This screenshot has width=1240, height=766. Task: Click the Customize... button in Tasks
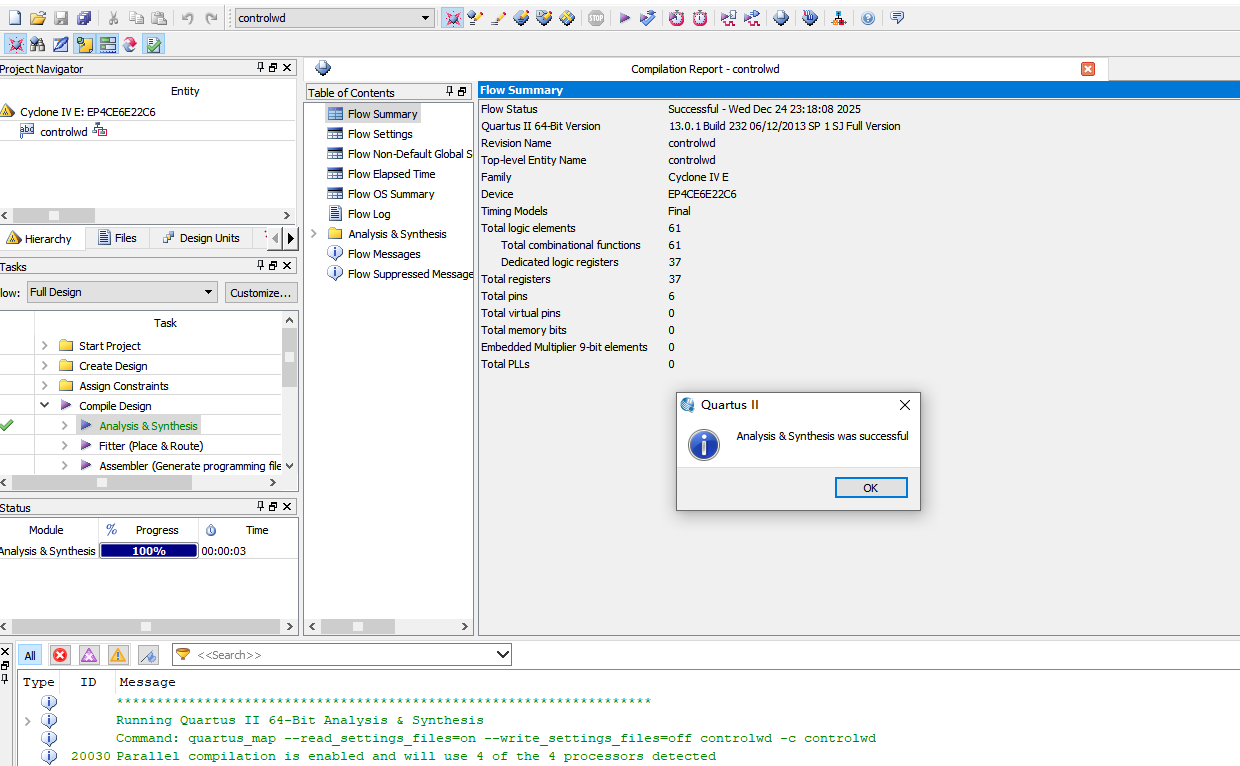(x=260, y=292)
